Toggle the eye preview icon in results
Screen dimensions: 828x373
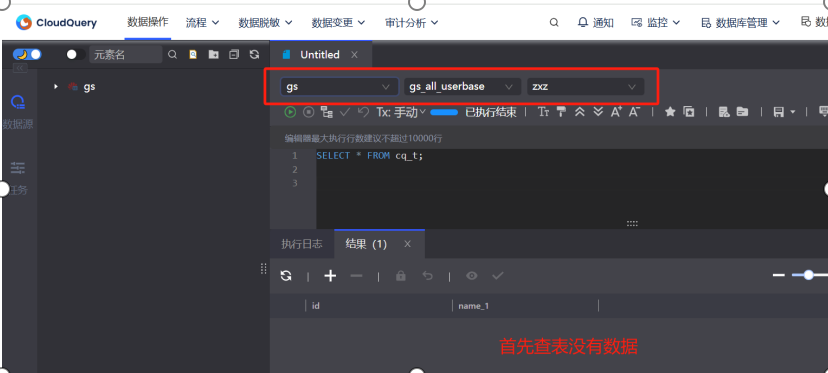point(472,276)
